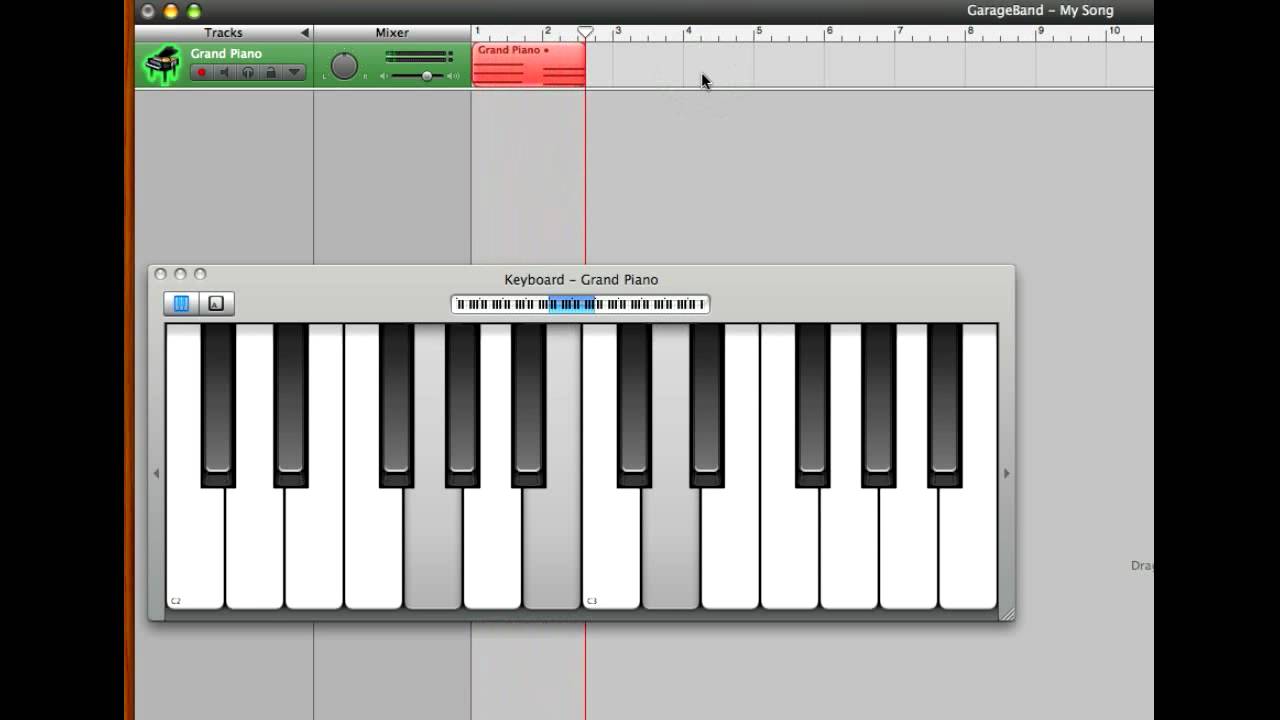Click the Grand Piano pan knob

pyautogui.click(x=344, y=66)
